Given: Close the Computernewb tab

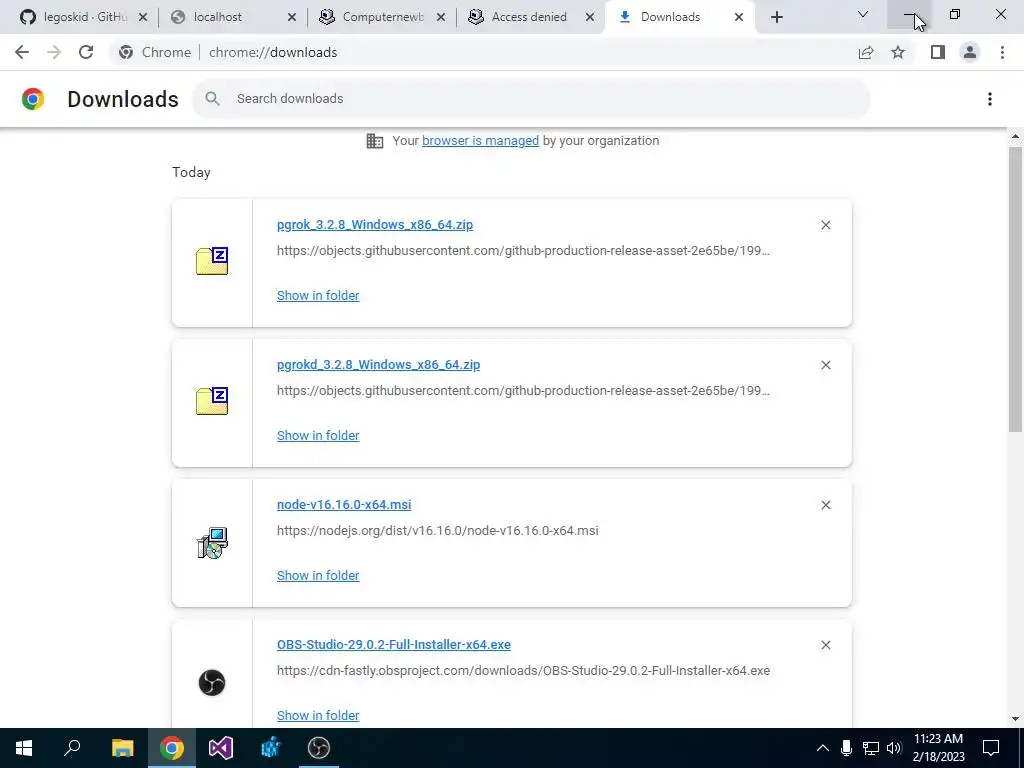Looking at the screenshot, I should [x=441, y=17].
